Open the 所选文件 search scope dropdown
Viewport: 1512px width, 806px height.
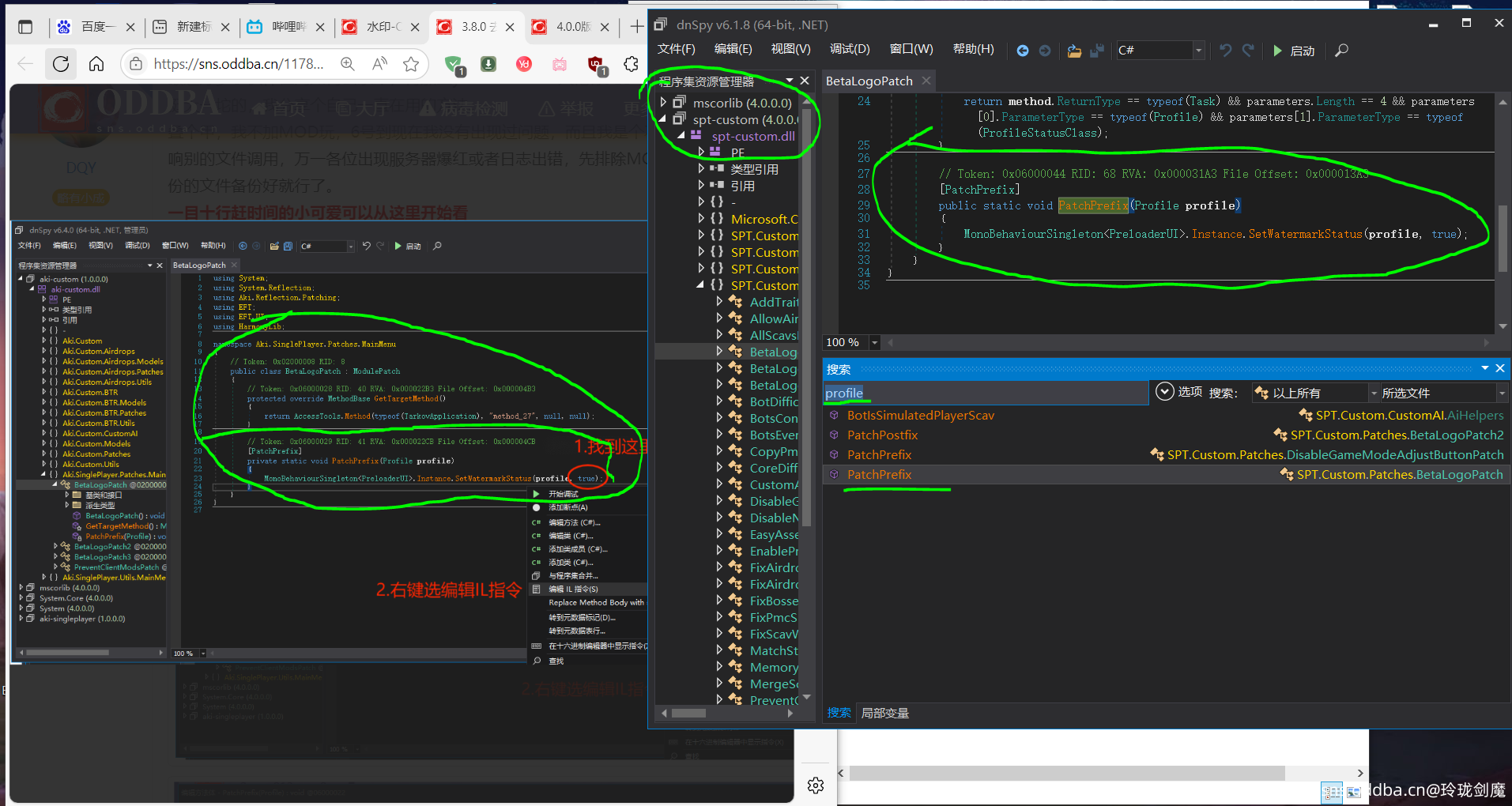click(x=1502, y=393)
